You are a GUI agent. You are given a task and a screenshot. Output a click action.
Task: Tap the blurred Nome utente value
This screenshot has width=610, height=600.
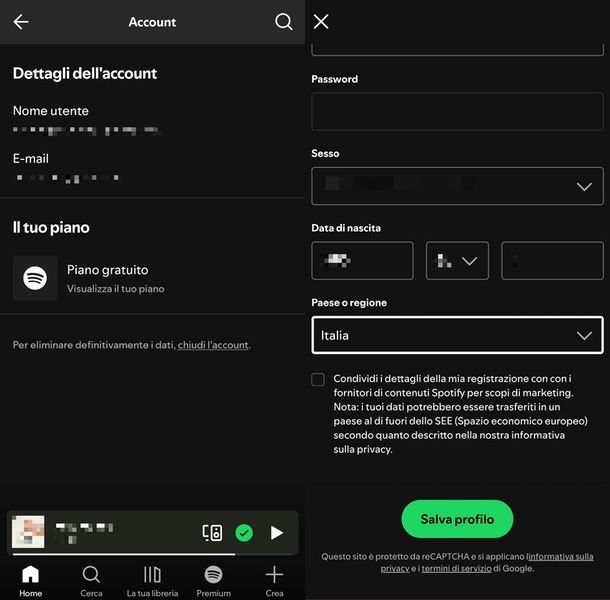click(x=86, y=130)
